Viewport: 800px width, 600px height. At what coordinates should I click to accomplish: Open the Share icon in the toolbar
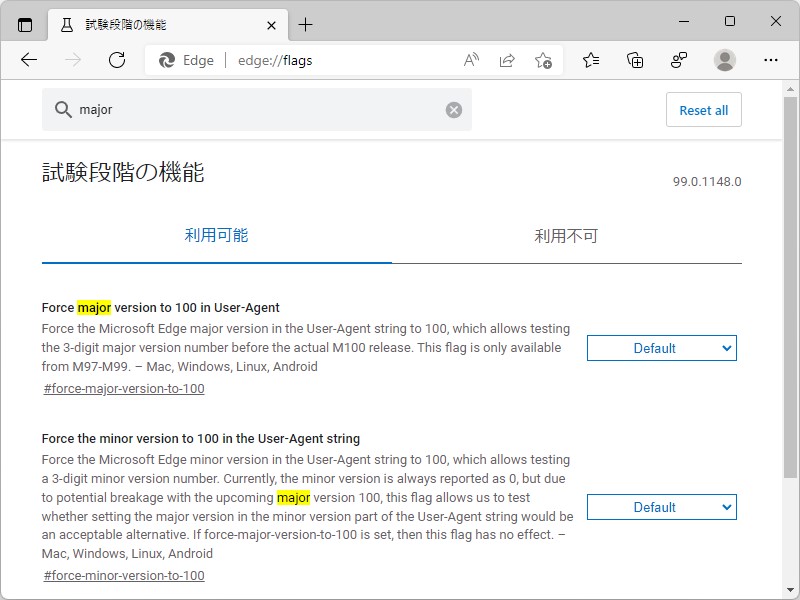pos(506,60)
